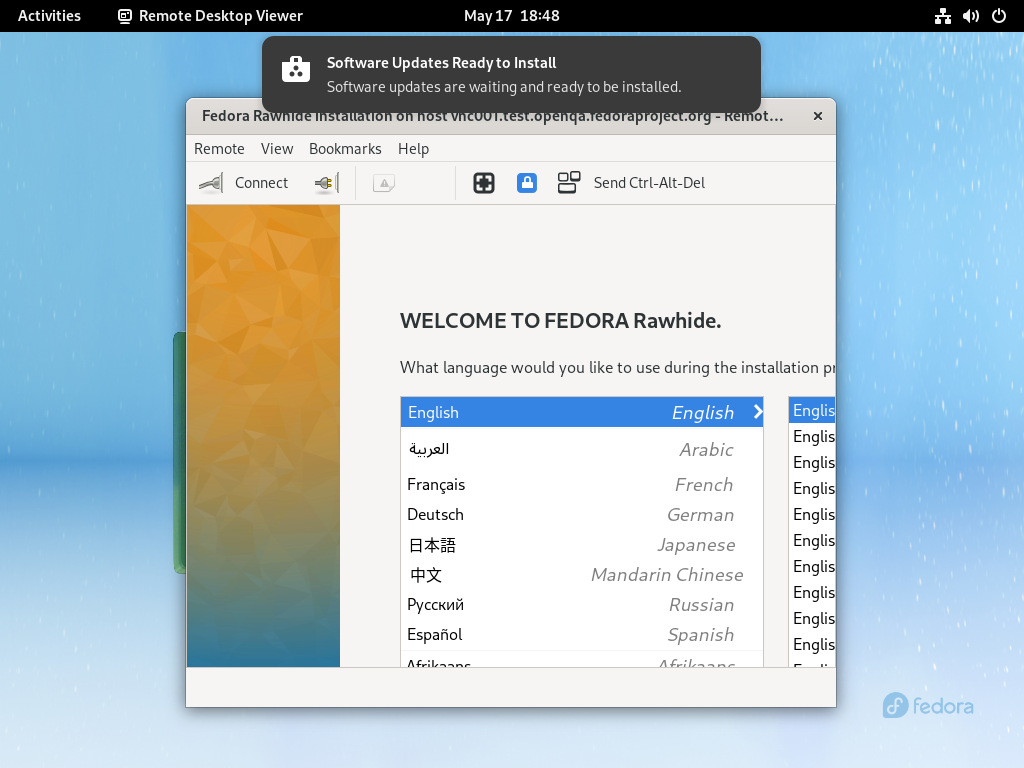The height and width of the screenshot is (768, 1024).
Task: Open the Help menu
Action: 413,149
